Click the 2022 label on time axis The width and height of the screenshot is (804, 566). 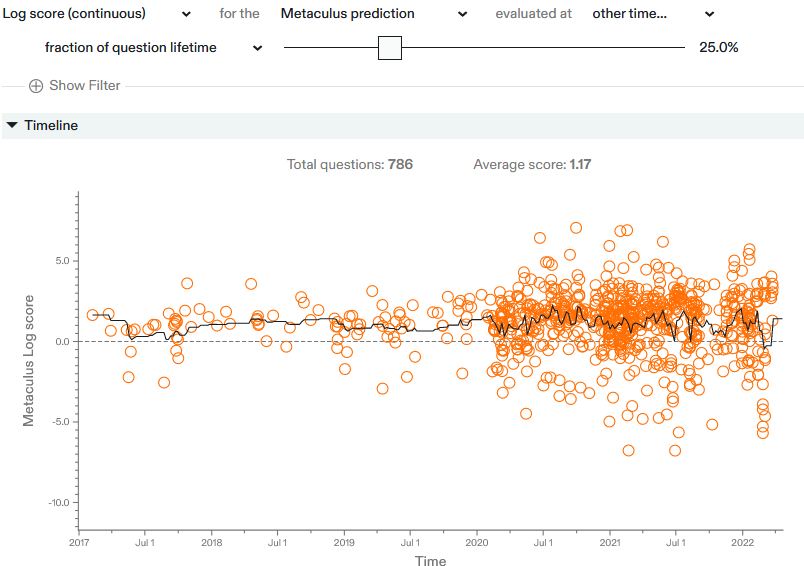(742, 542)
